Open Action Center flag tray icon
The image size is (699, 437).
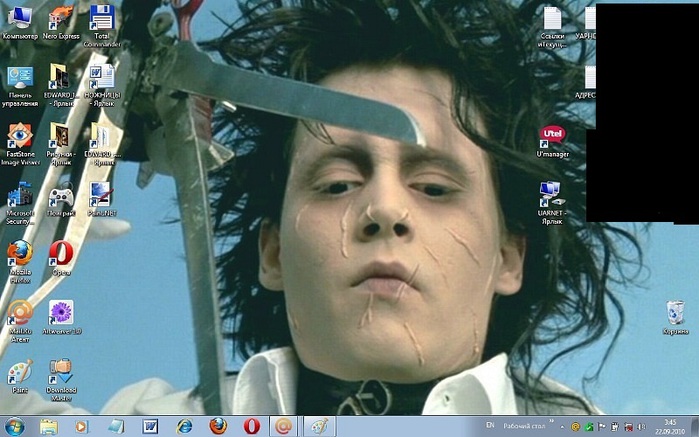tap(601, 427)
